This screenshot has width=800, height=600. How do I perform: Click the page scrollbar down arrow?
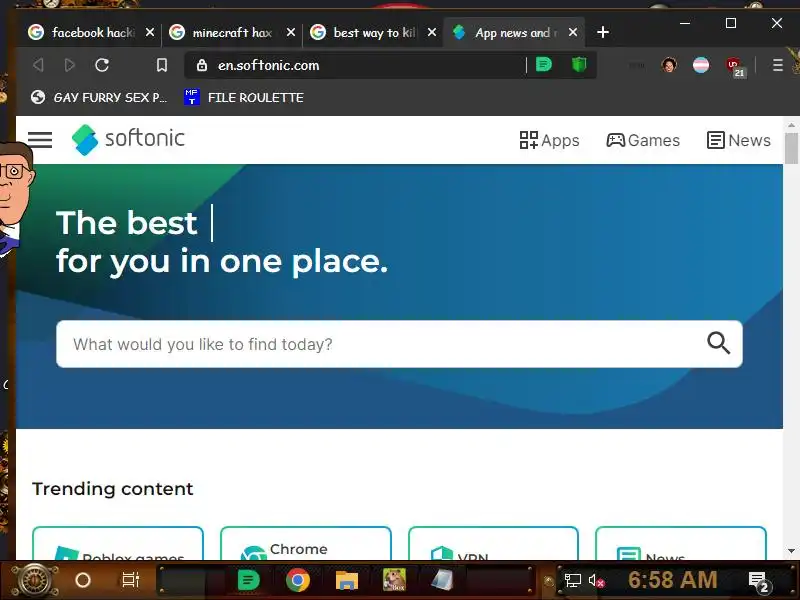(791, 552)
